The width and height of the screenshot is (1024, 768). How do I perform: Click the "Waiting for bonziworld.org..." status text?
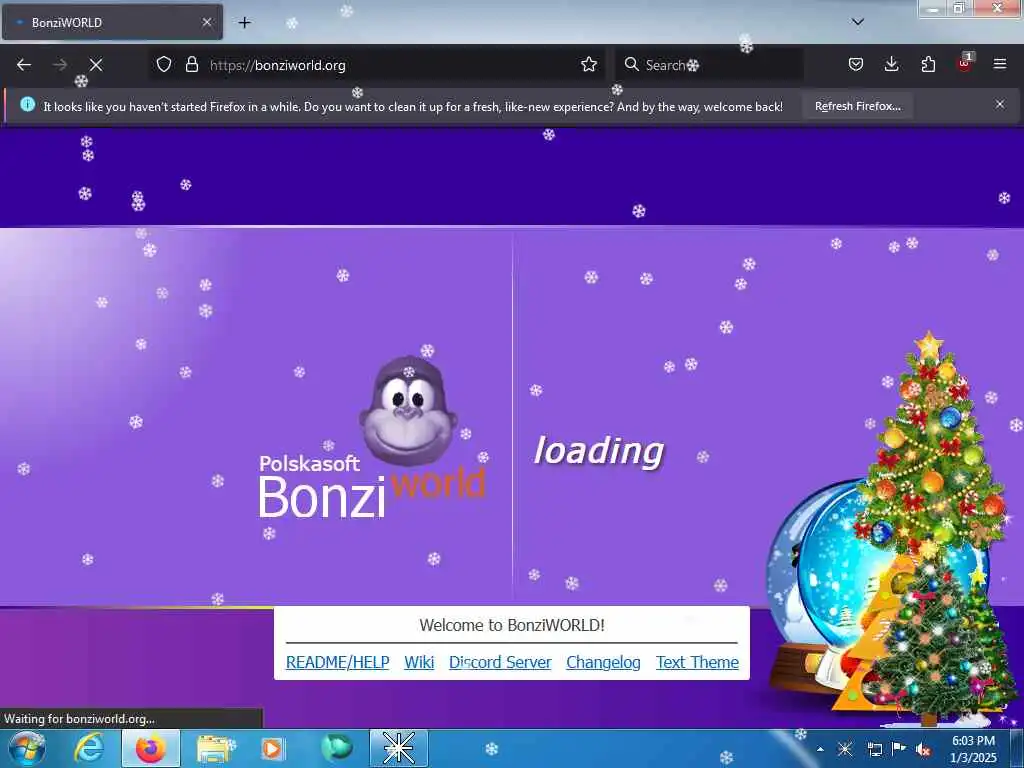pos(80,719)
